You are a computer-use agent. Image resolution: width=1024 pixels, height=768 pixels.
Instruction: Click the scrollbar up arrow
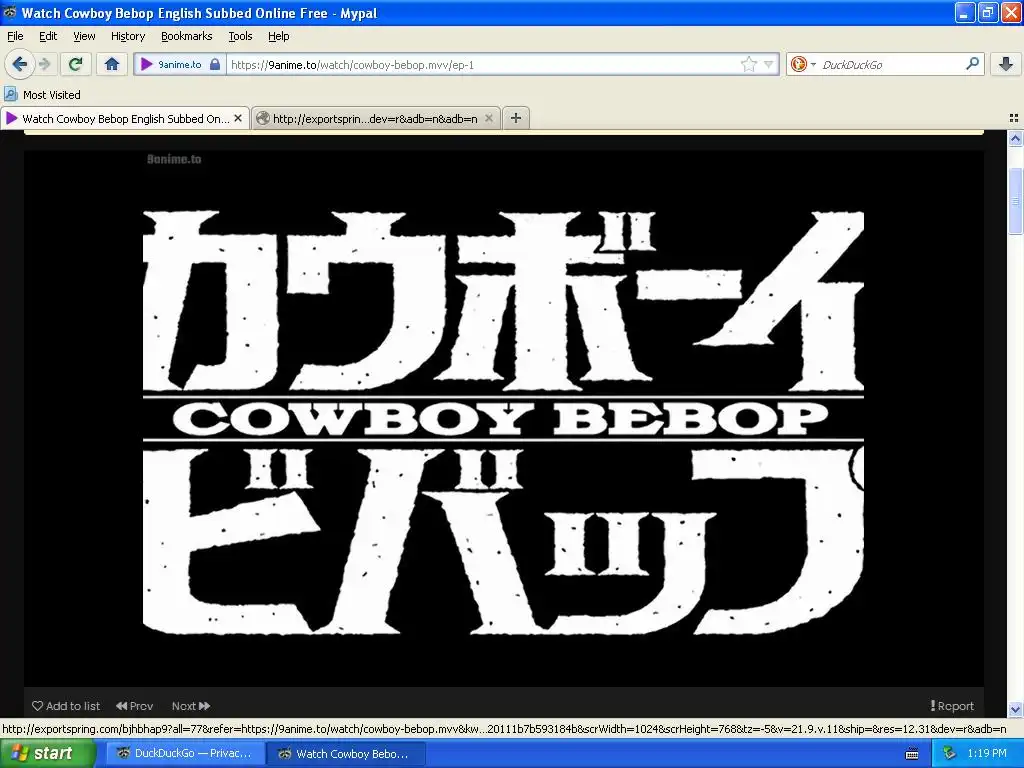1016,138
